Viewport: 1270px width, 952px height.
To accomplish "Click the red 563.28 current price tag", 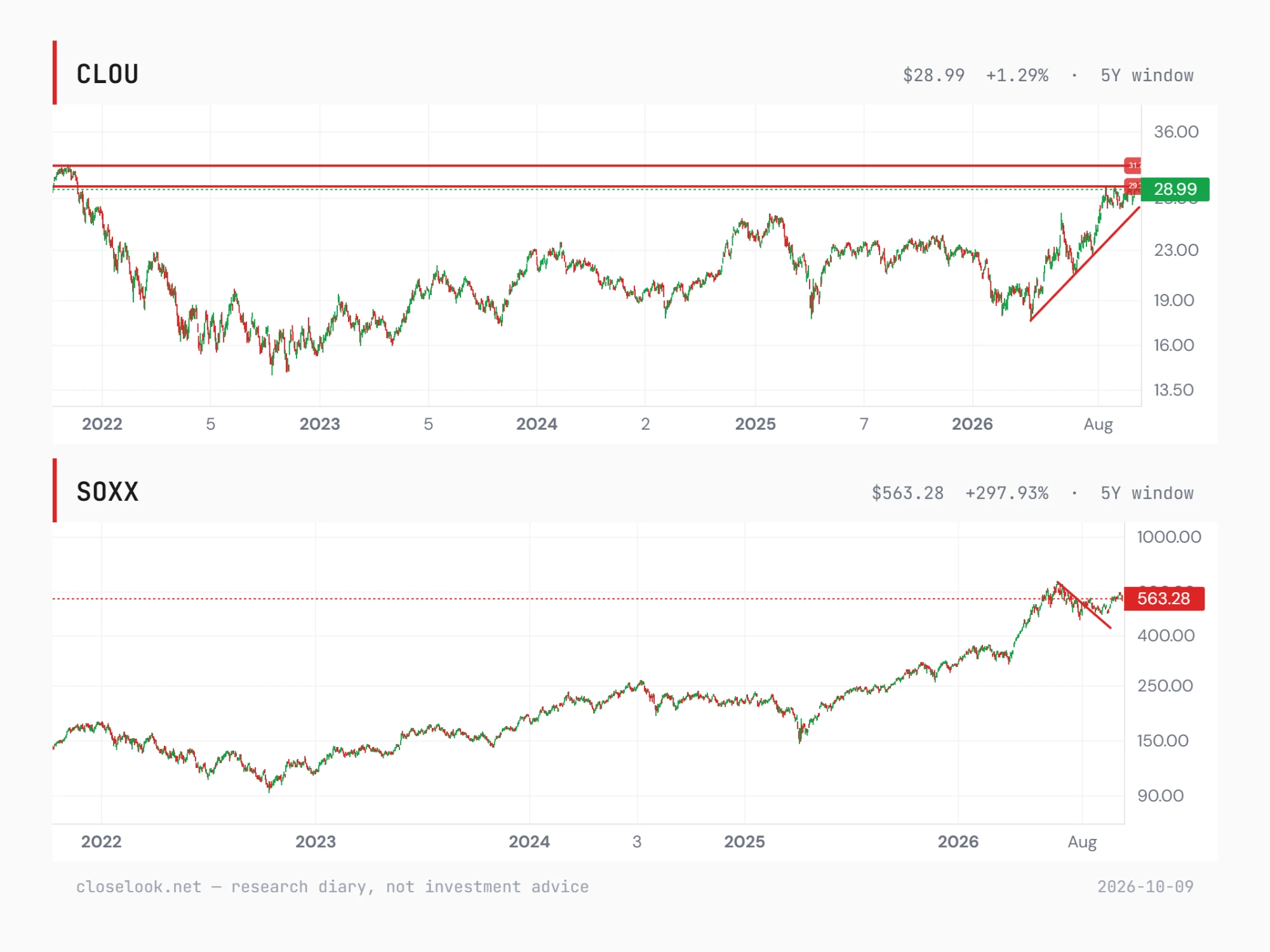I will (1163, 598).
